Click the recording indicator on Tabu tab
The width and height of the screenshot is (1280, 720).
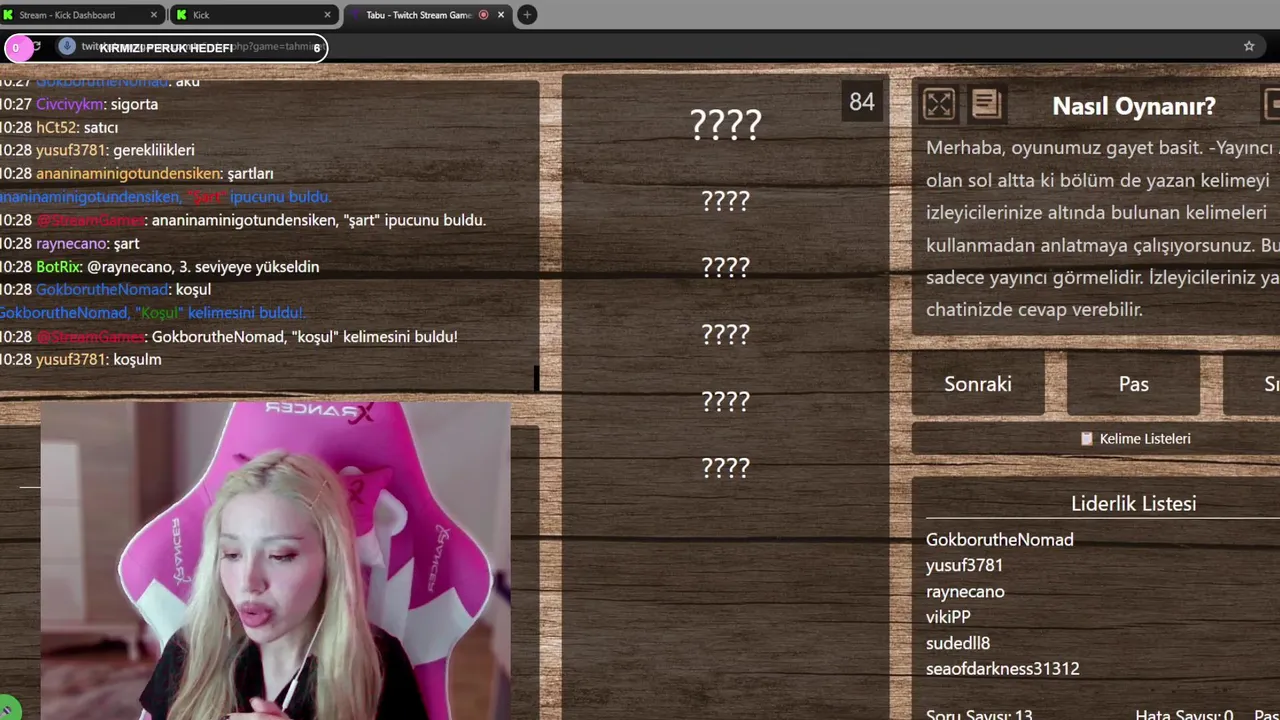point(484,15)
